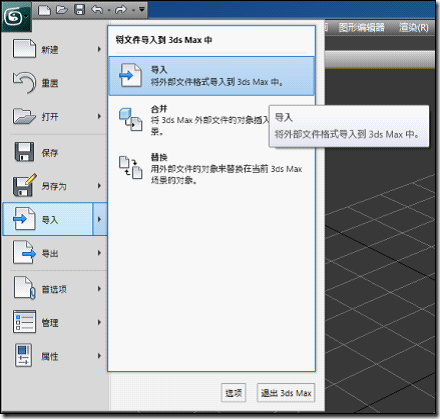Expand the 新建 submenu arrow
The image size is (440, 419).
tap(99, 49)
